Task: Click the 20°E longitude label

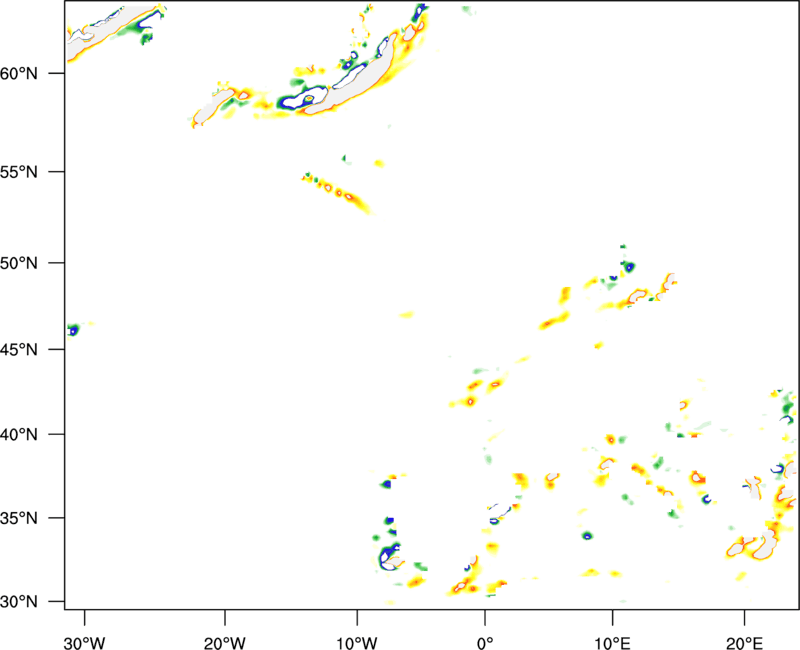Action: [744, 643]
